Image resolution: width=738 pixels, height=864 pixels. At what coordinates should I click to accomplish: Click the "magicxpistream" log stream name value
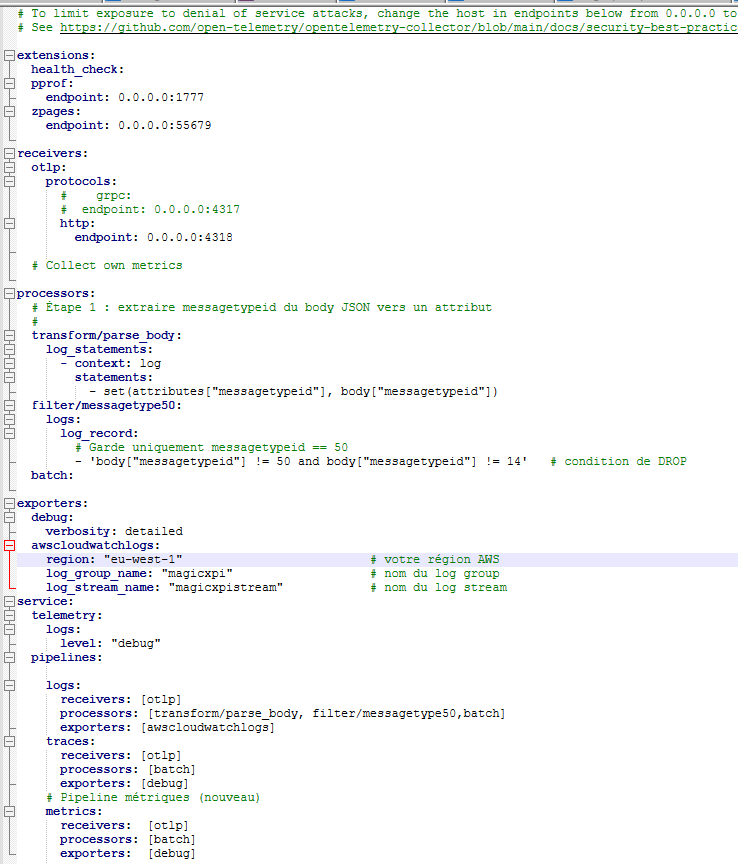coord(226,588)
